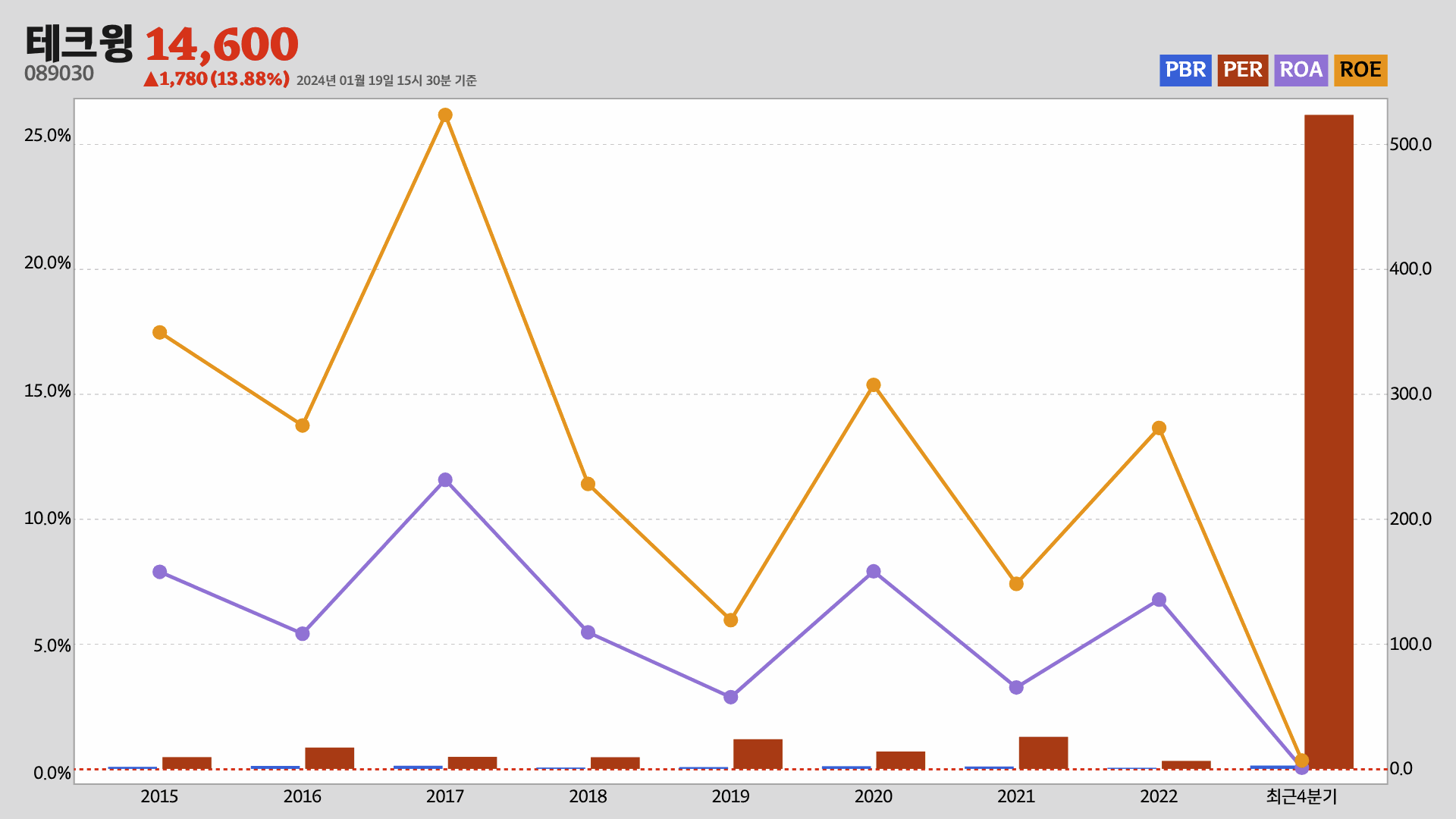This screenshot has height=819, width=1456.
Task: Select the ROE data point for 2020
Action: (x=874, y=385)
